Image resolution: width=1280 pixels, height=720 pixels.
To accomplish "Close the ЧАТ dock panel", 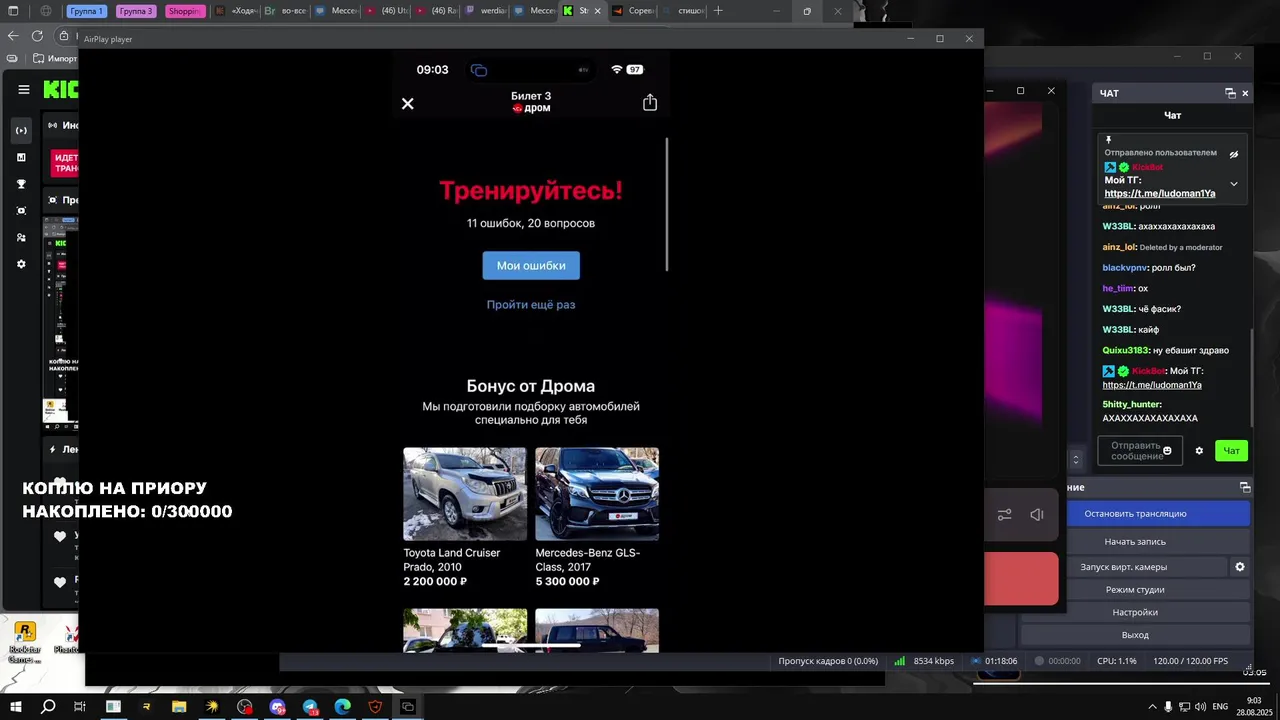I will tap(1245, 93).
